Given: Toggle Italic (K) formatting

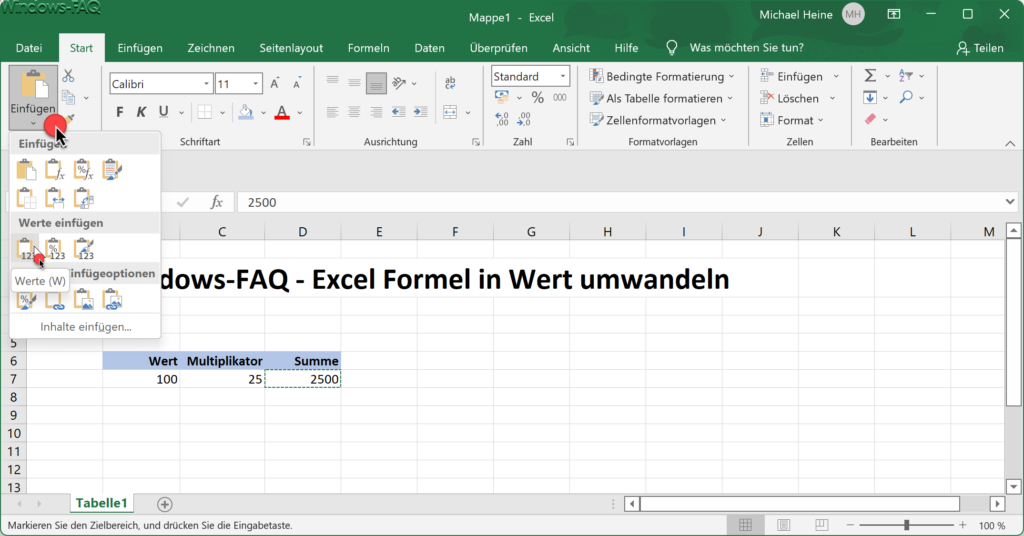Looking at the screenshot, I should (141, 112).
